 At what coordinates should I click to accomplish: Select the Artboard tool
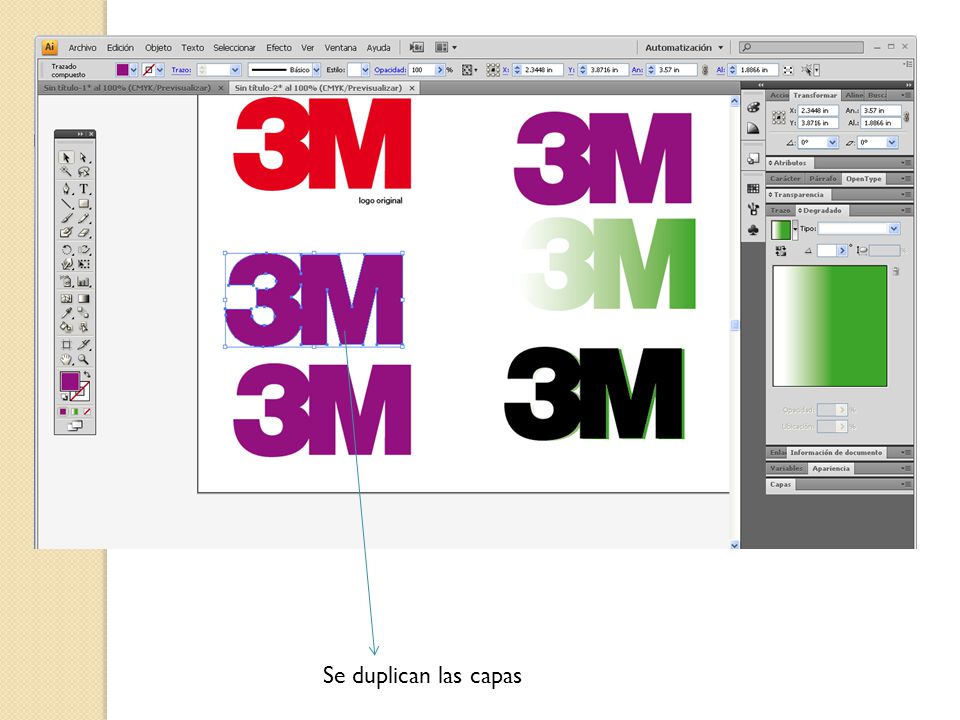click(x=67, y=345)
